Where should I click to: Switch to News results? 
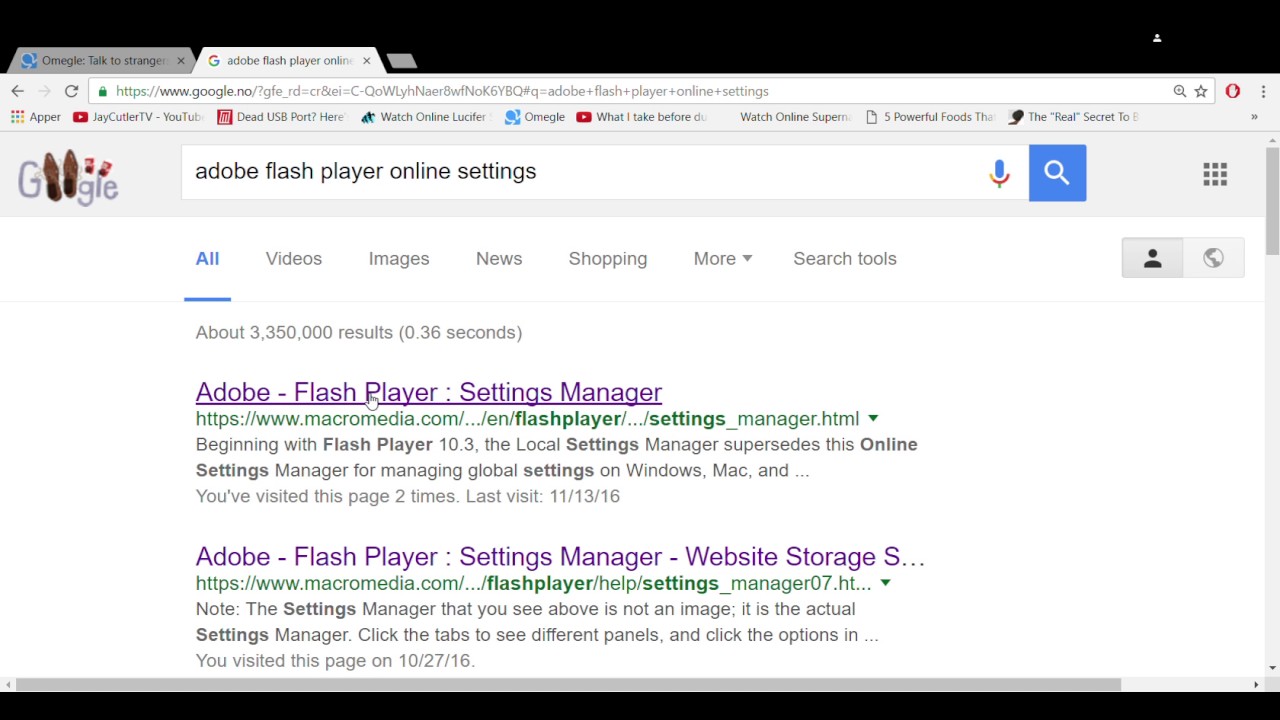click(499, 259)
